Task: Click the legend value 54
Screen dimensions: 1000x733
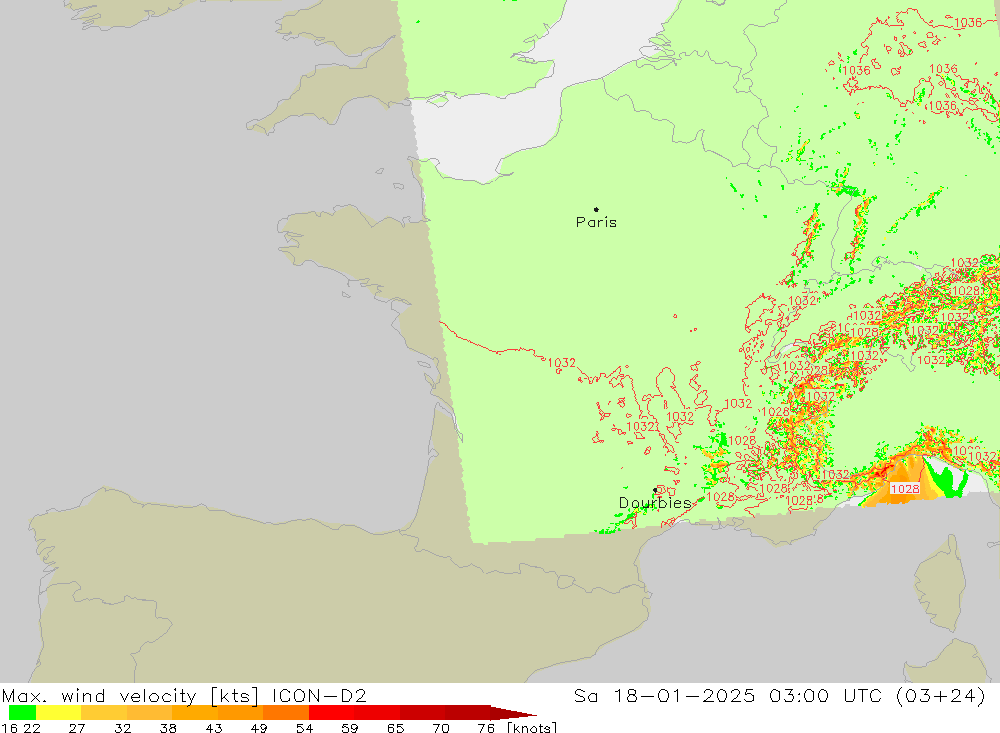Action: [304, 727]
